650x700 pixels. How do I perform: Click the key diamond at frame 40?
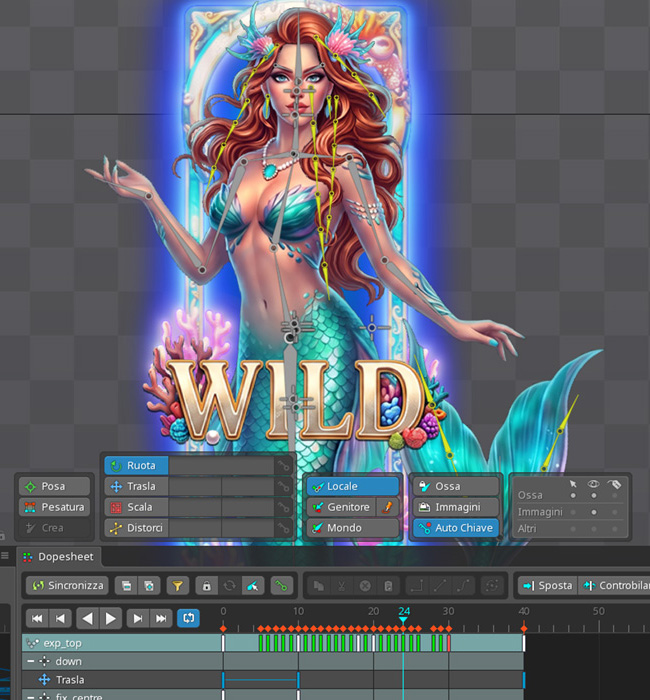tap(524, 629)
